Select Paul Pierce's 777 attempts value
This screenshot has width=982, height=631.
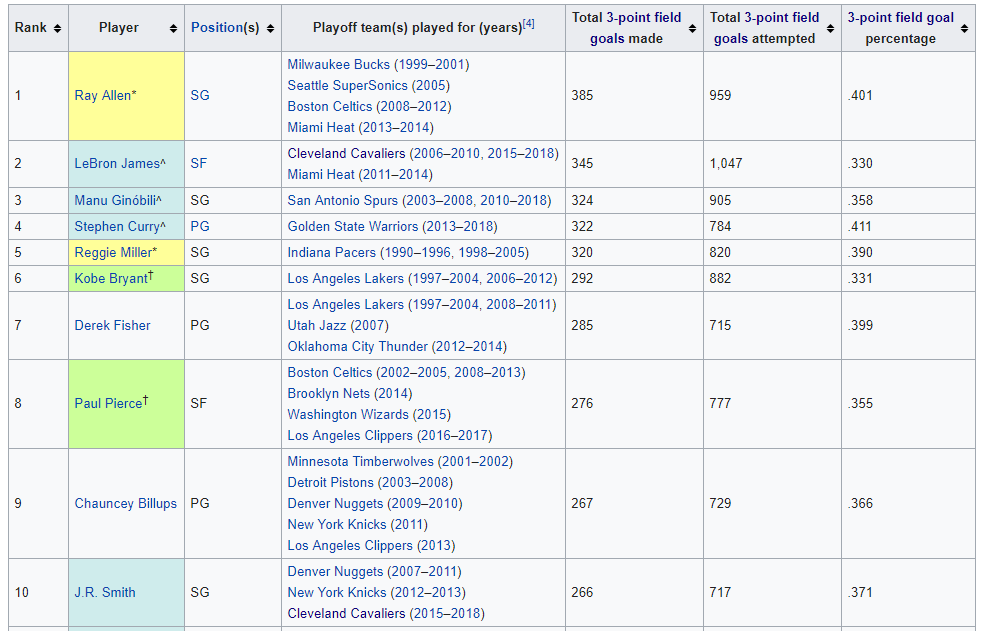tap(720, 403)
